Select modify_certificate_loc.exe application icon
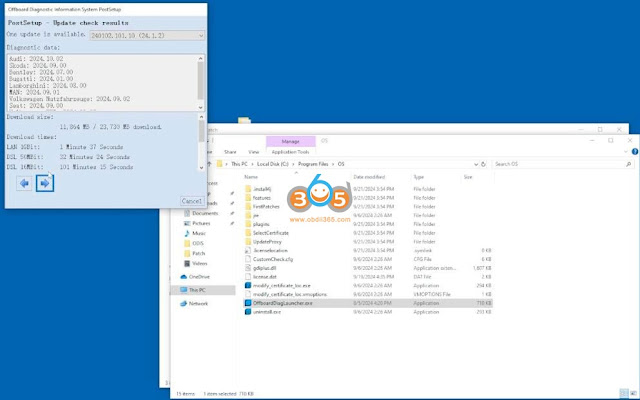 click(x=248, y=286)
